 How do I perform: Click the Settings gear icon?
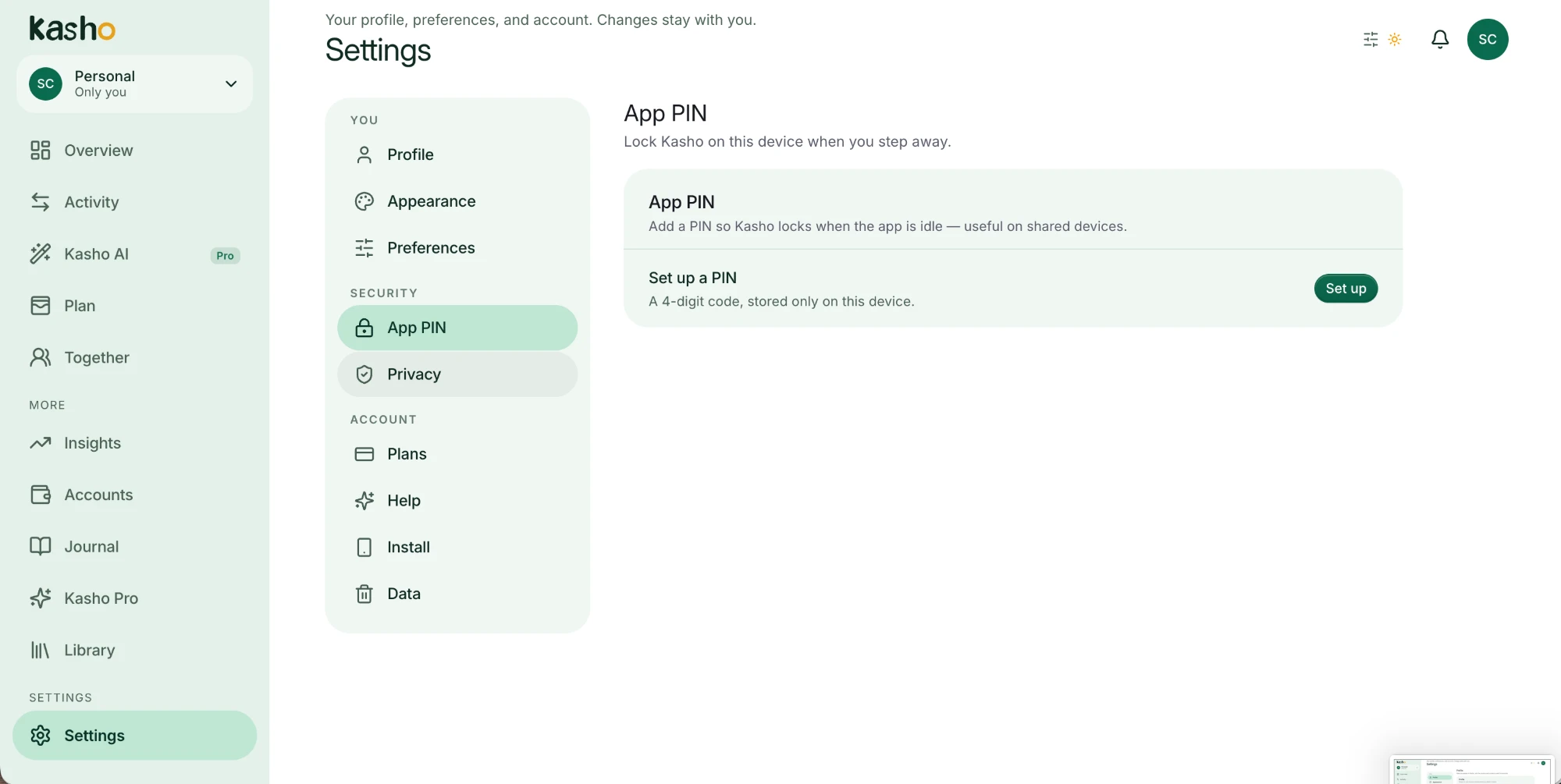40,735
